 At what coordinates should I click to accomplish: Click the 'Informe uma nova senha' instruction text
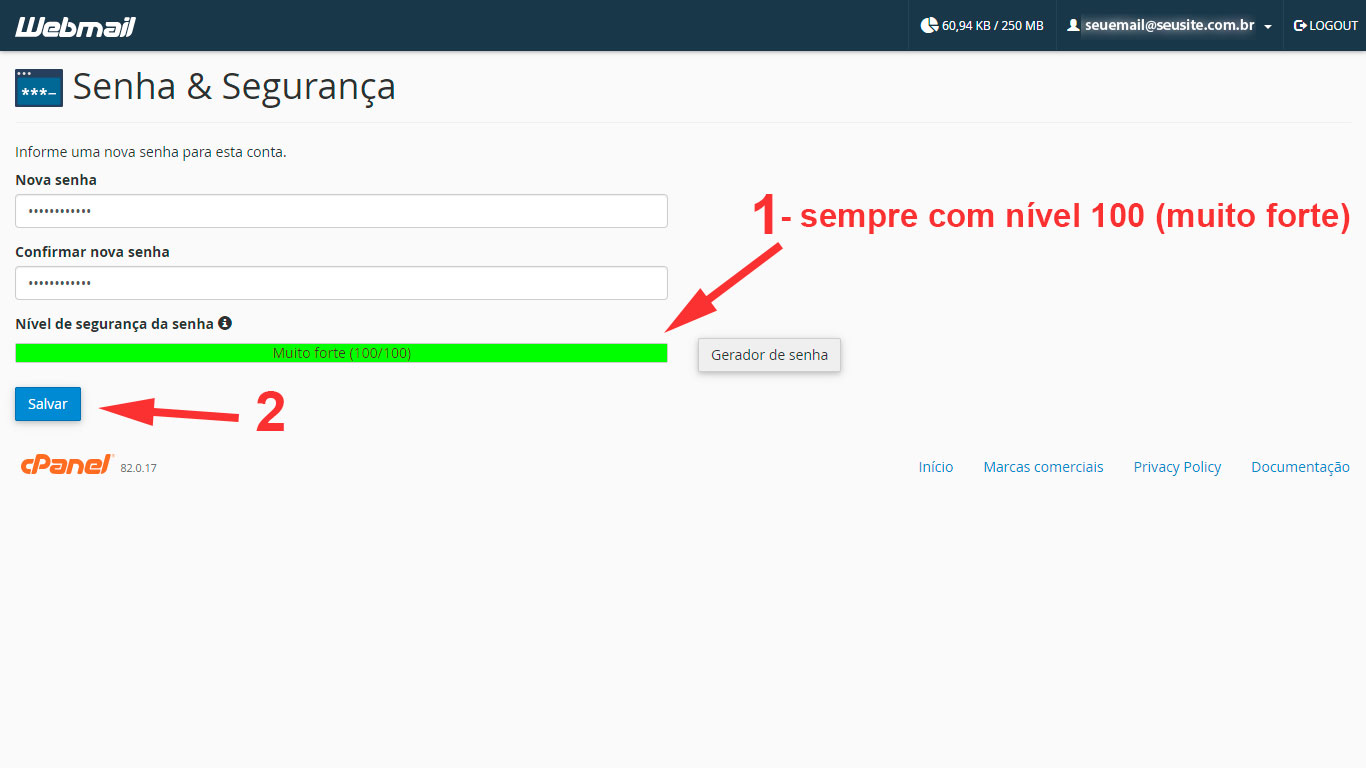click(x=151, y=152)
